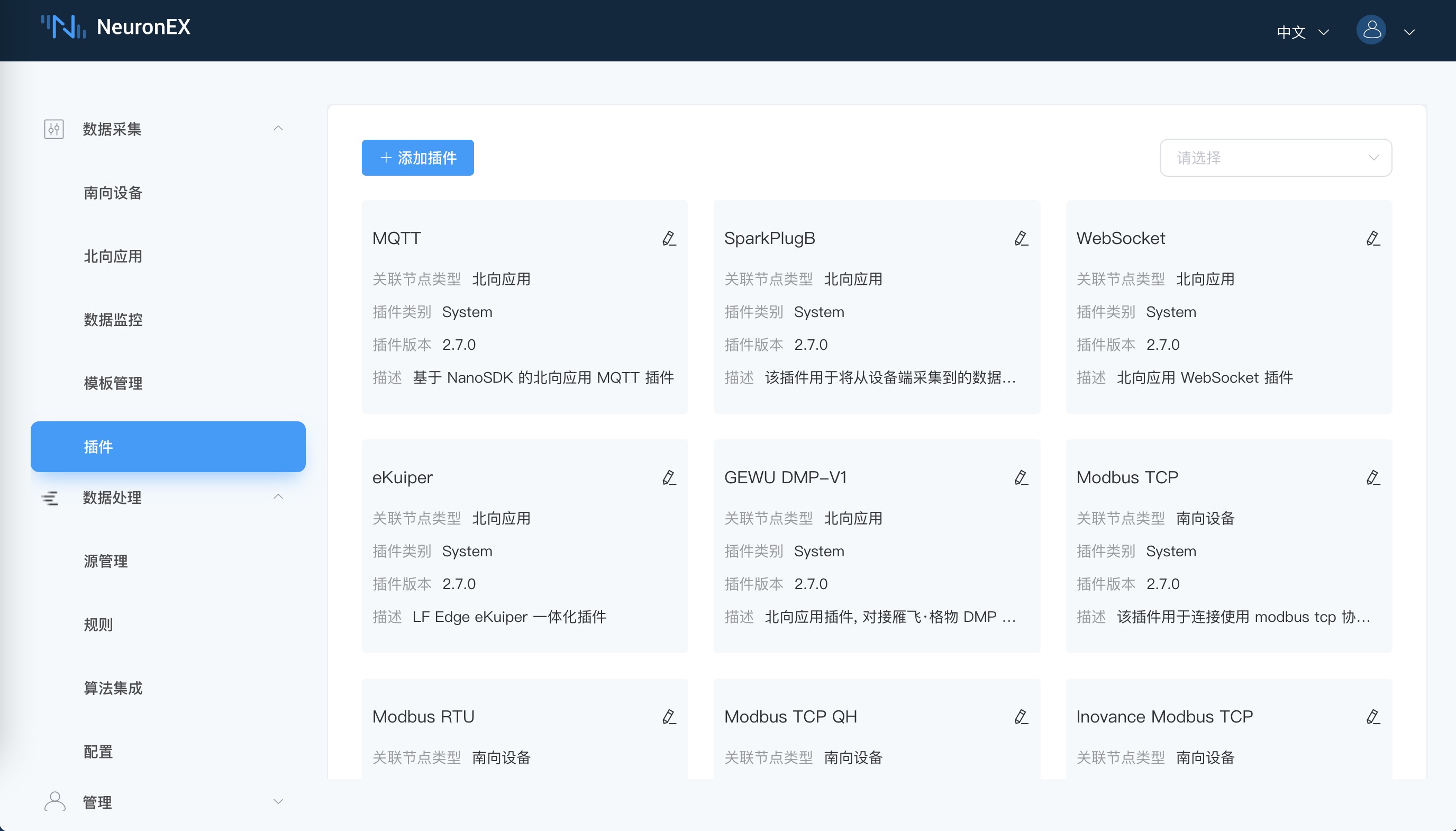Click the NeuronEX logo icon

coord(63,26)
